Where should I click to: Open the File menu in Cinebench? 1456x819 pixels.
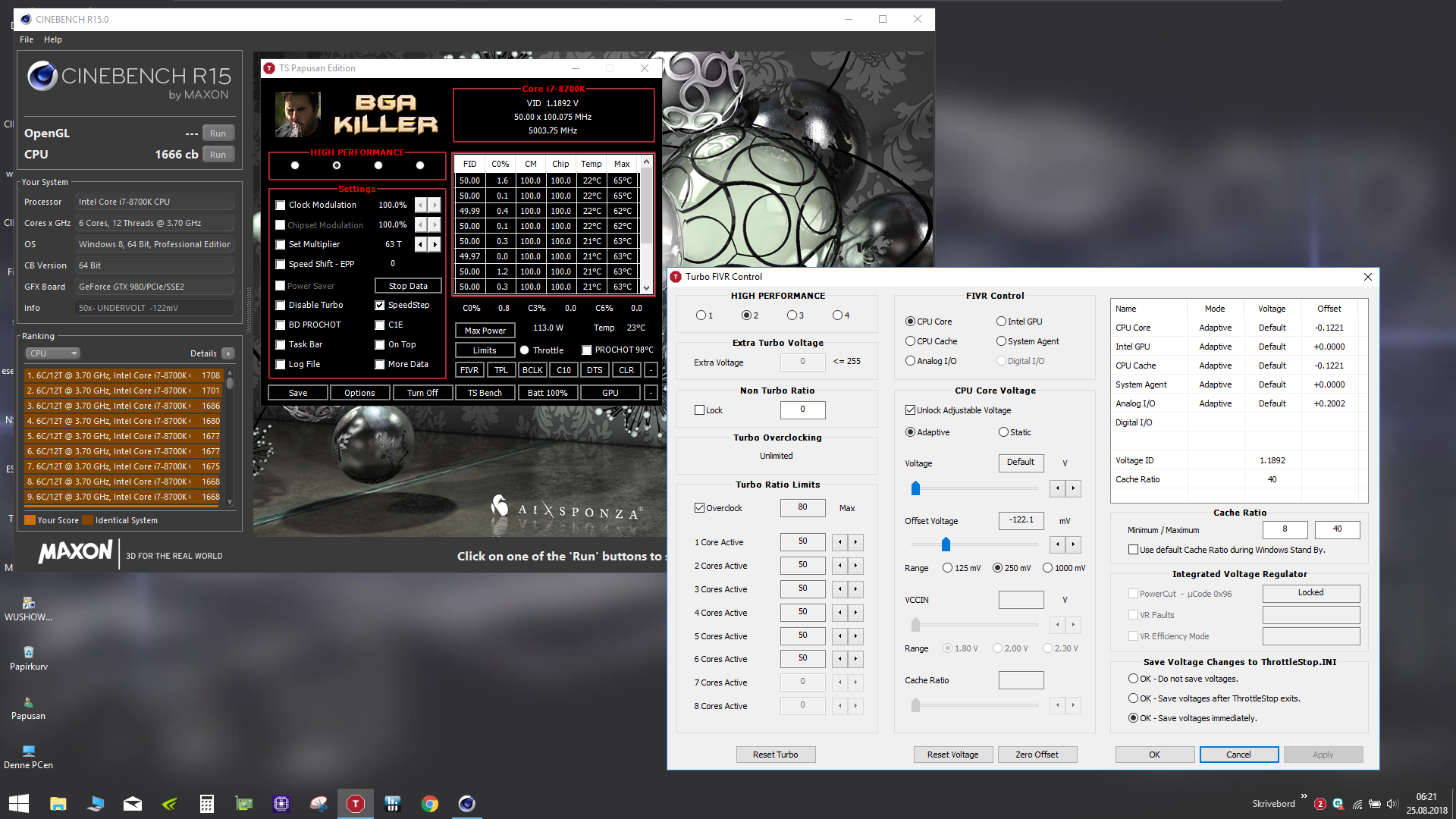coord(27,39)
